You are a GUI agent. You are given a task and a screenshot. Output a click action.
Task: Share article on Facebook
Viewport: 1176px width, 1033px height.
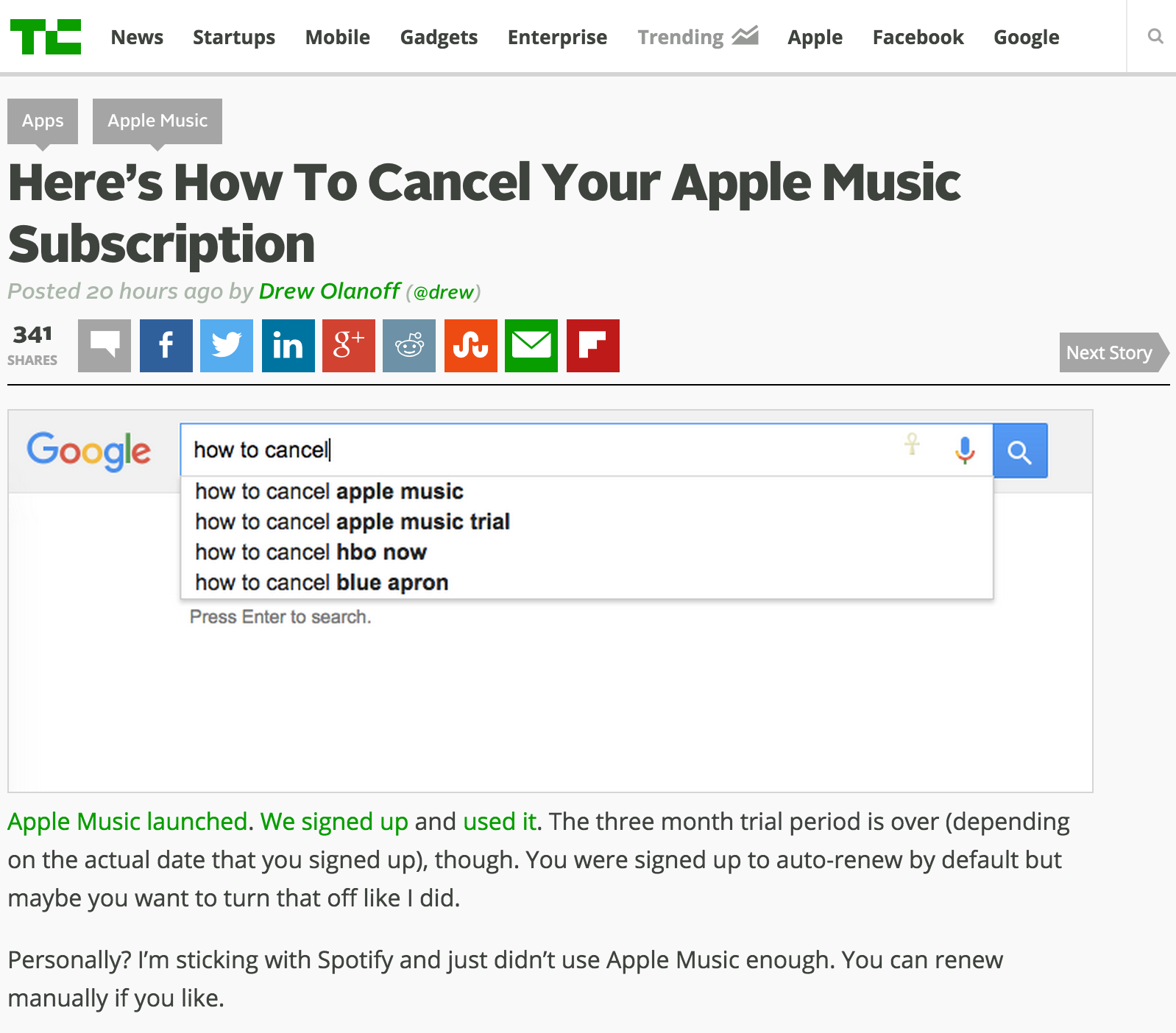click(166, 345)
